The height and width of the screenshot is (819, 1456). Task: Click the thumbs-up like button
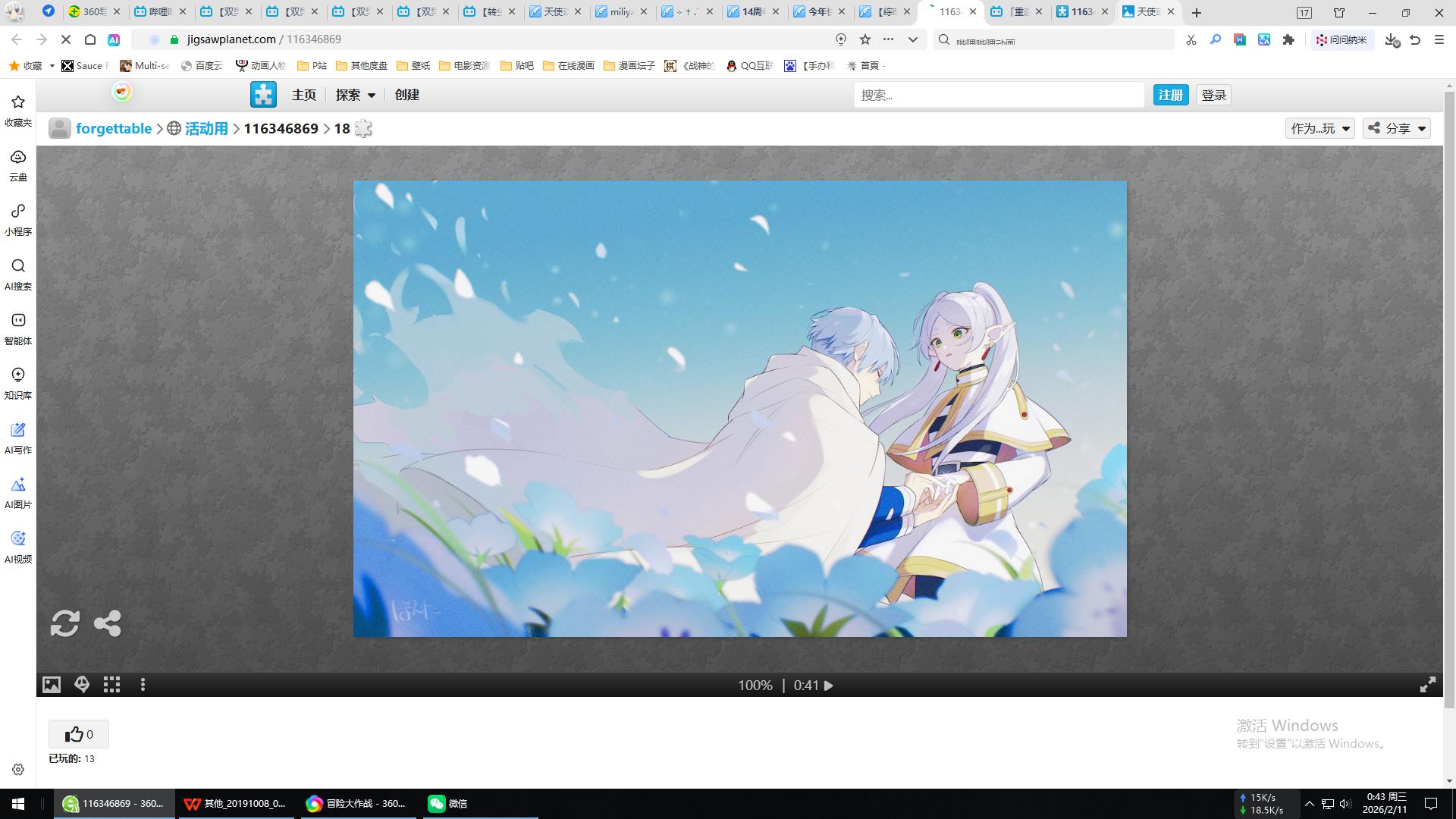78,734
